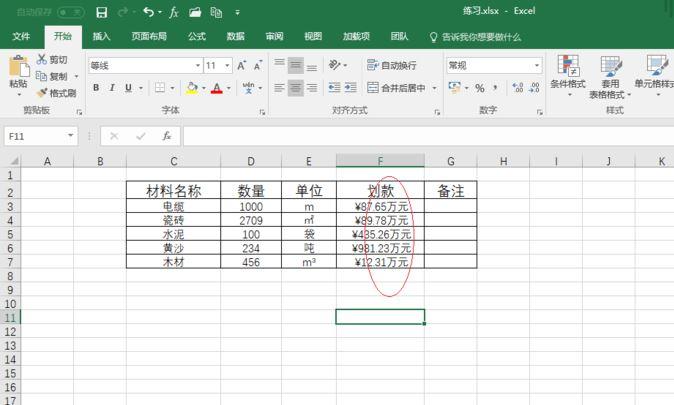This screenshot has width=674, height=405.
Task: Click the increase font size icon
Action: [241, 65]
